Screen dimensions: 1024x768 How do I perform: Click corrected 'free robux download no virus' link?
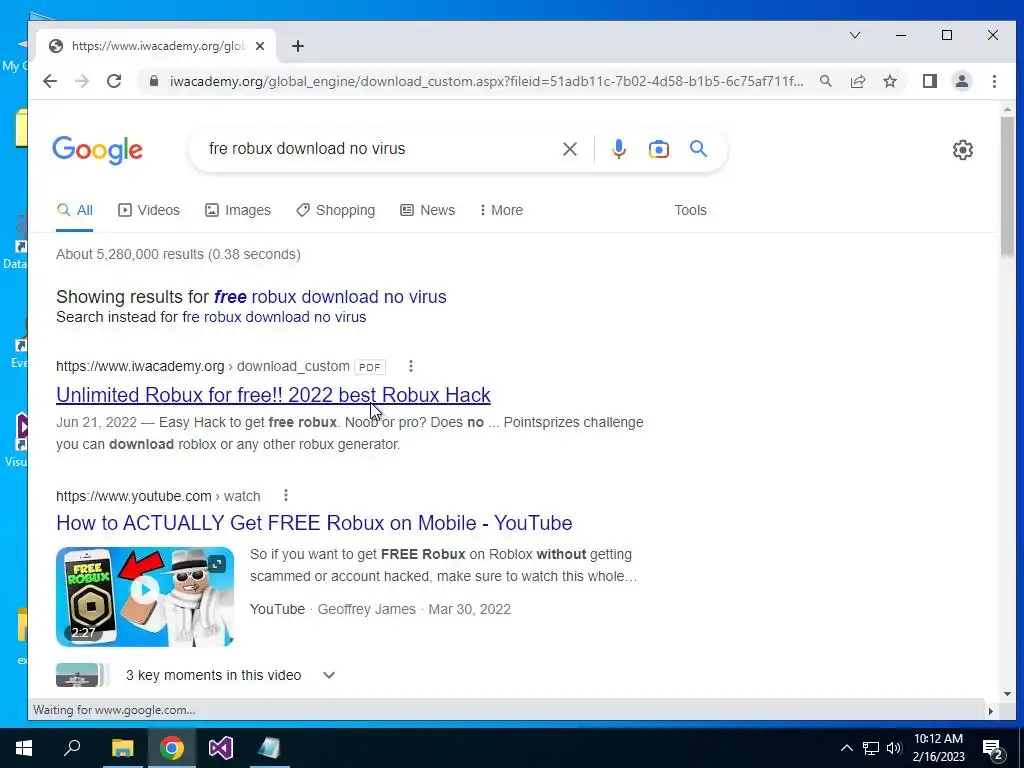pyautogui.click(x=330, y=296)
